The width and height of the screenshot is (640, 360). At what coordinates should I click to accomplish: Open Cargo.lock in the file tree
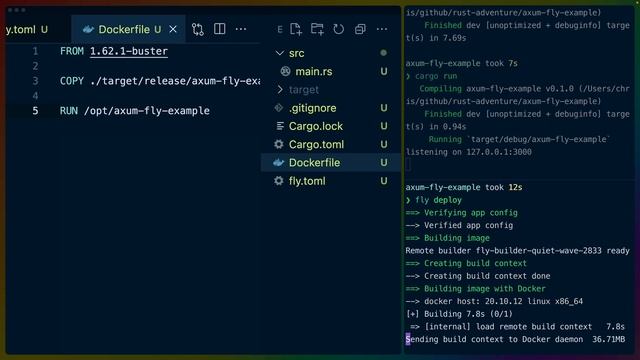(x=316, y=126)
